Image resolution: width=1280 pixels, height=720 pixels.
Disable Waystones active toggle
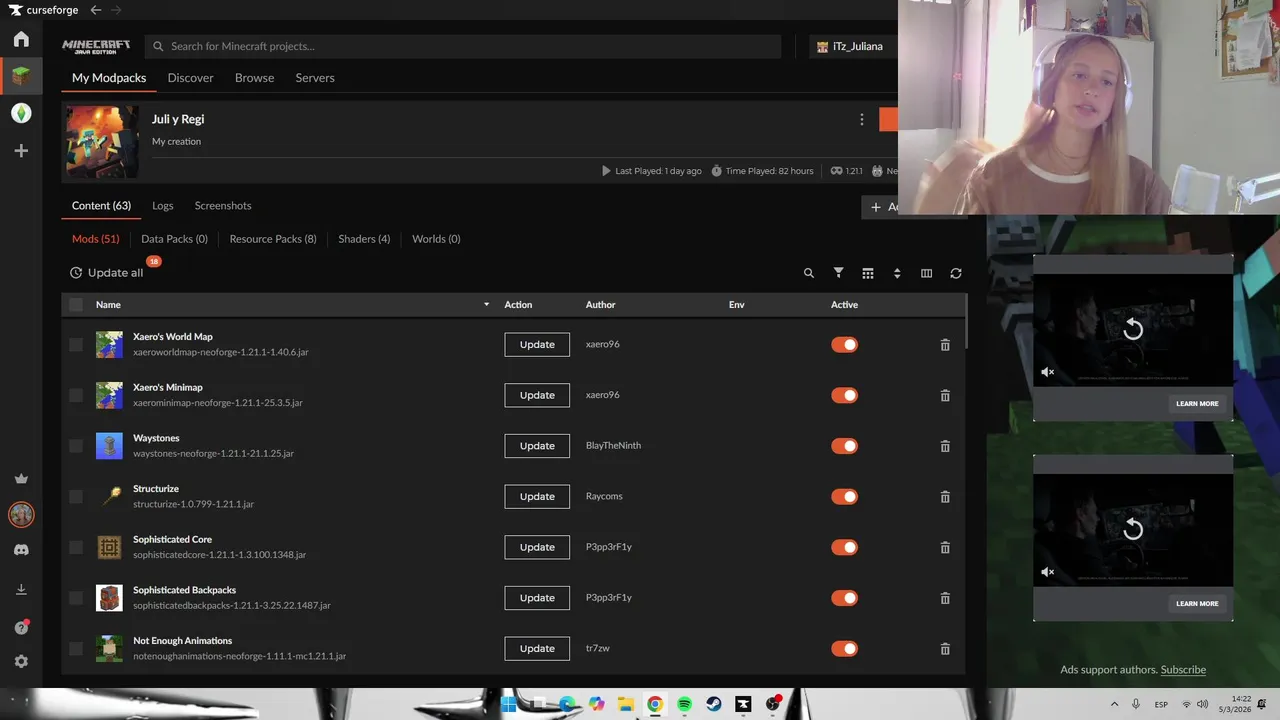point(844,446)
